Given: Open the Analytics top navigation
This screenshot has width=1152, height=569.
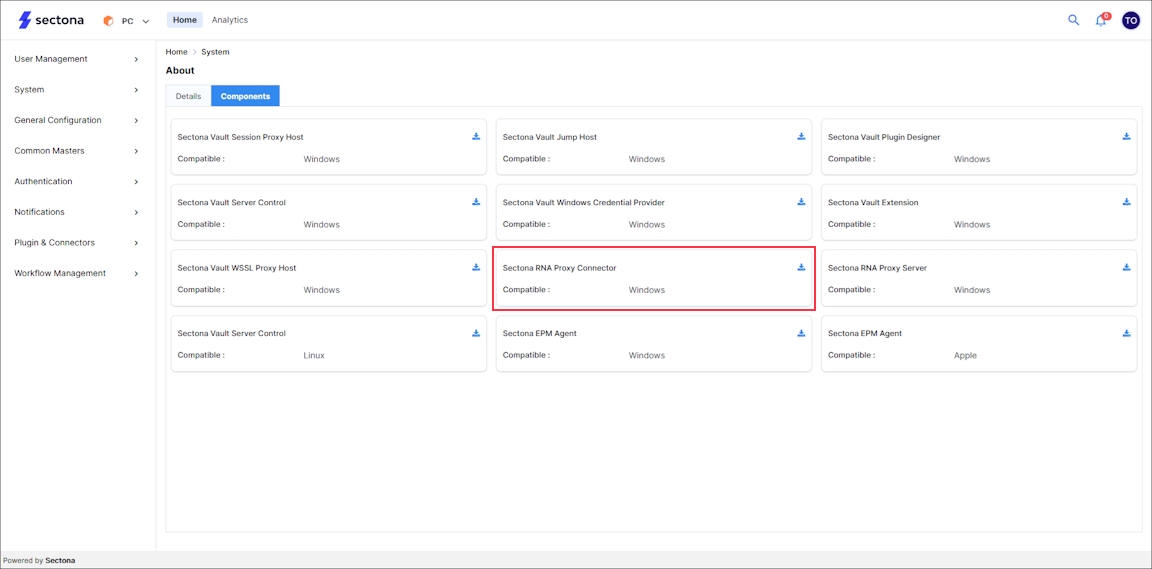Looking at the screenshot, I should (x=230, y=20).
